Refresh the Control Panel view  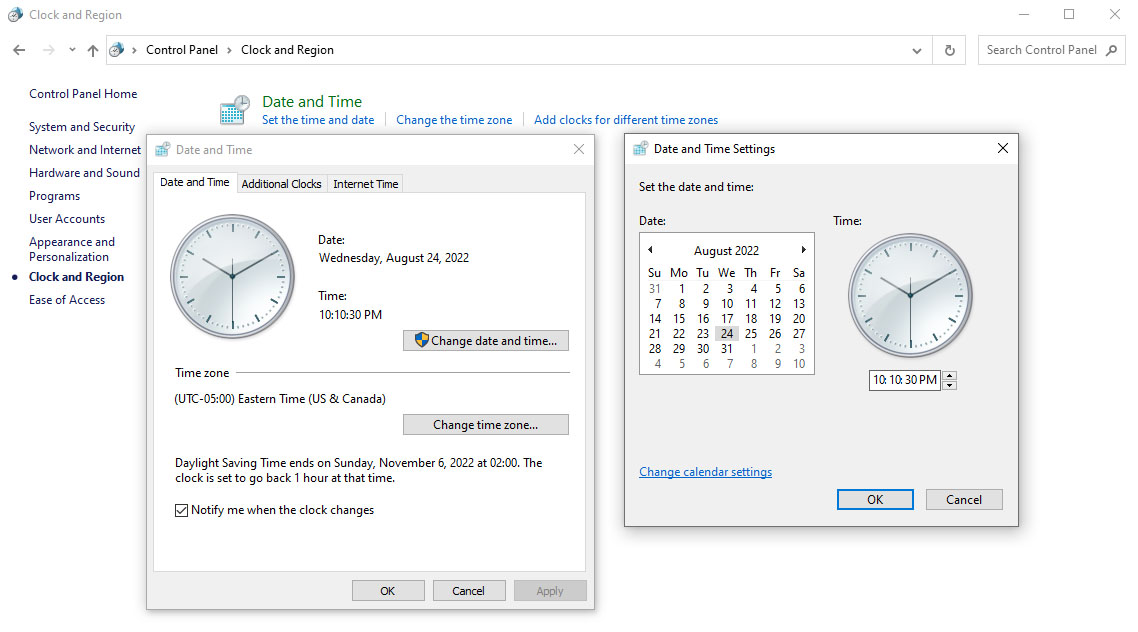(949, 50)
